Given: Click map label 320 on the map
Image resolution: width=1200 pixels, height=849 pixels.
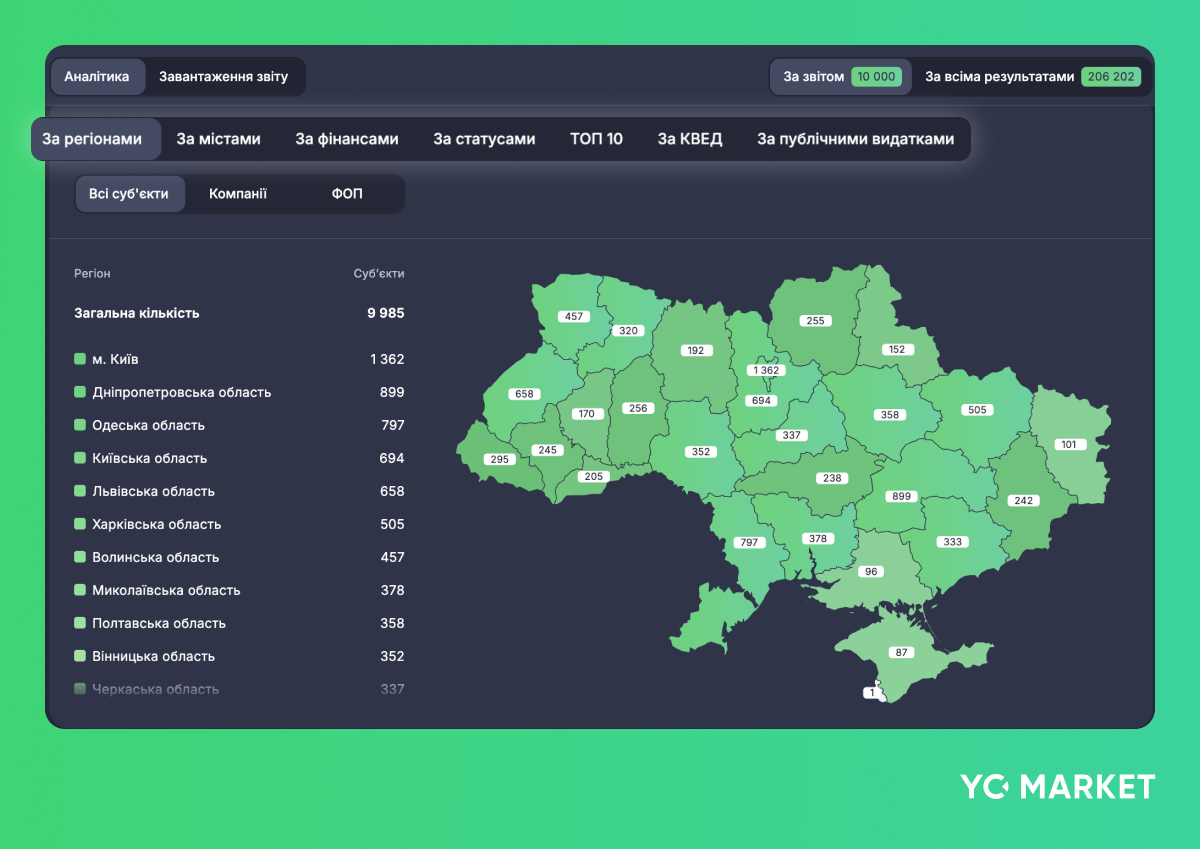Looking at the screenshot, I should tap(628, 330).
